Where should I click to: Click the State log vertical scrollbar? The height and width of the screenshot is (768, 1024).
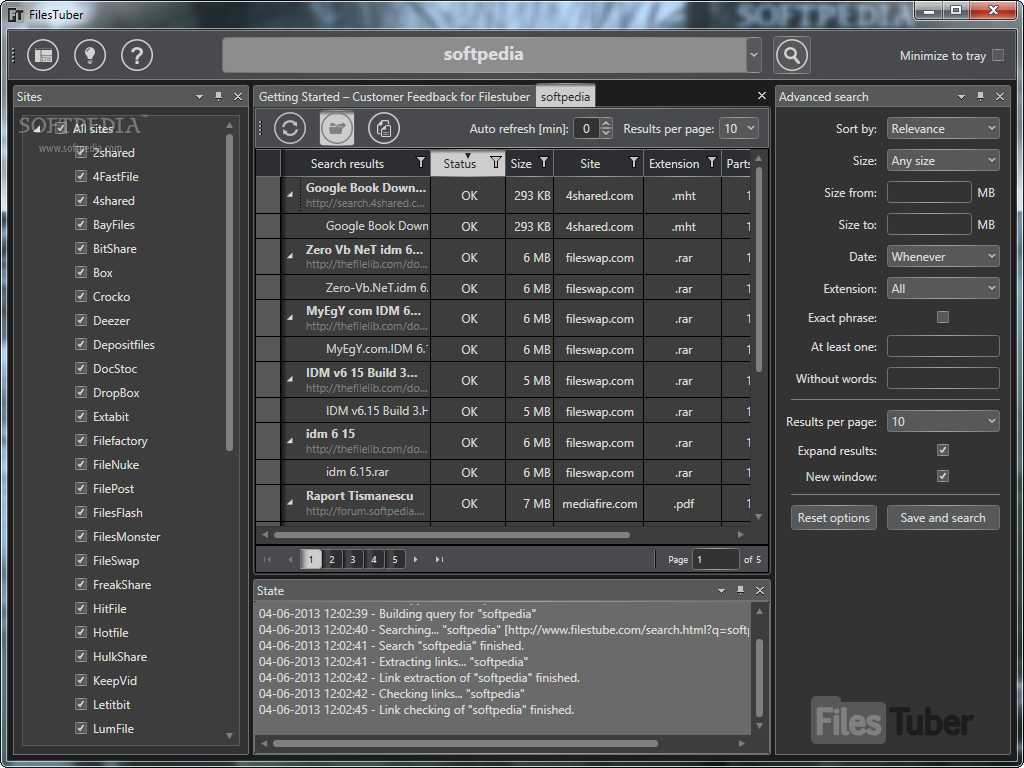click(x=759, y=677)
